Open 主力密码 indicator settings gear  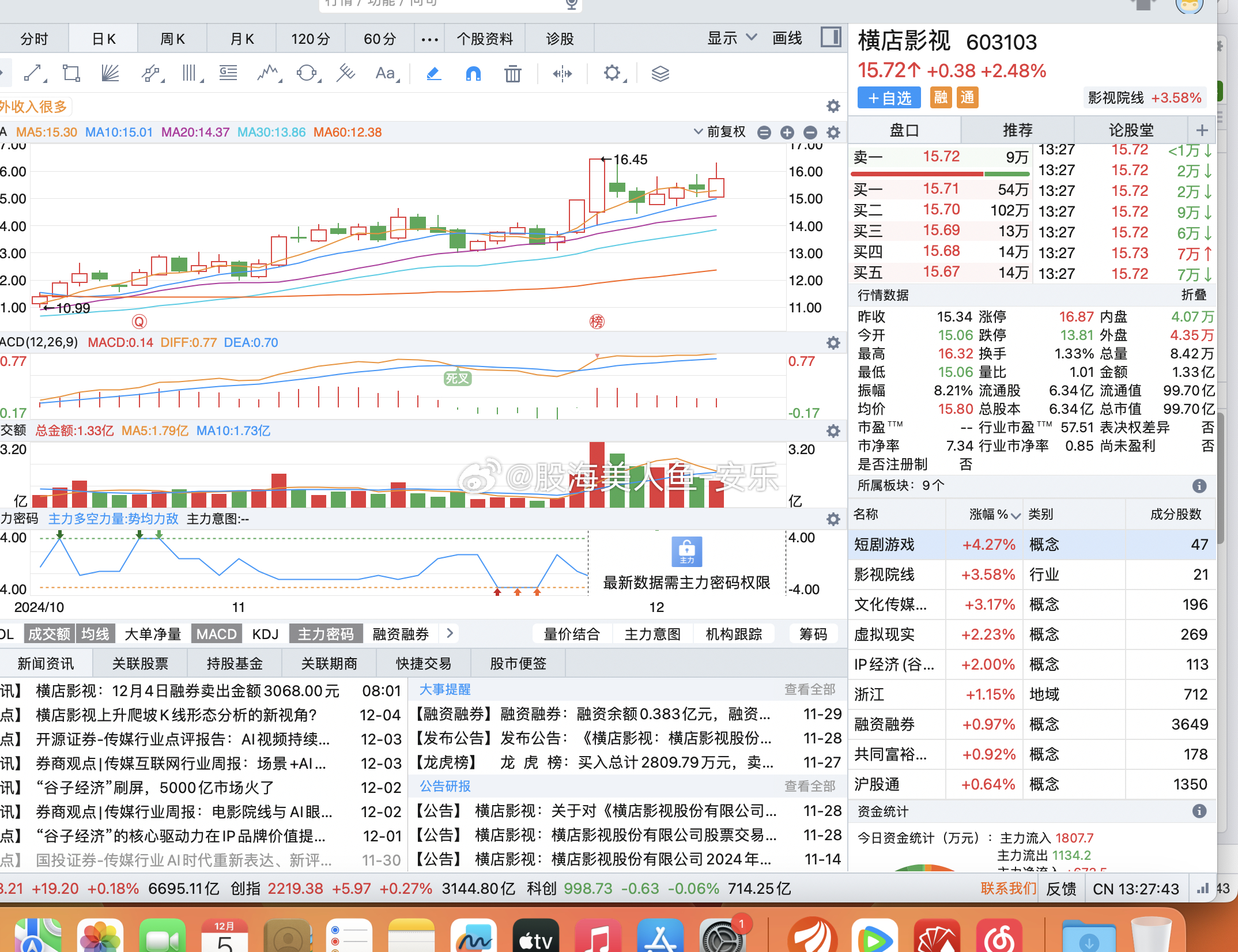tap(833, 519)
